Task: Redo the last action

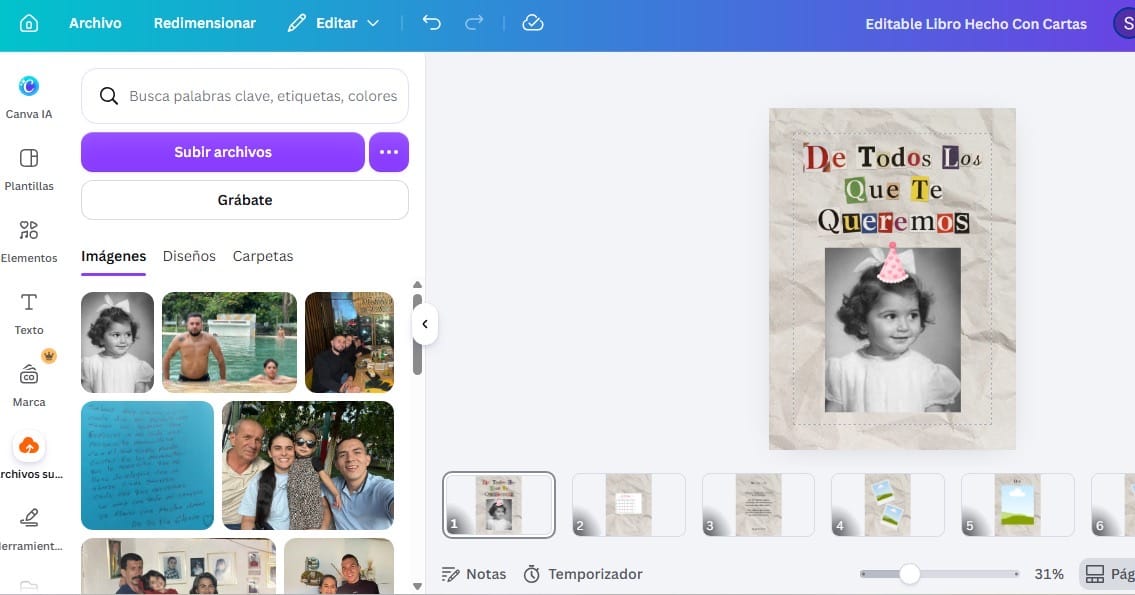Action: [x=474, y=23]
